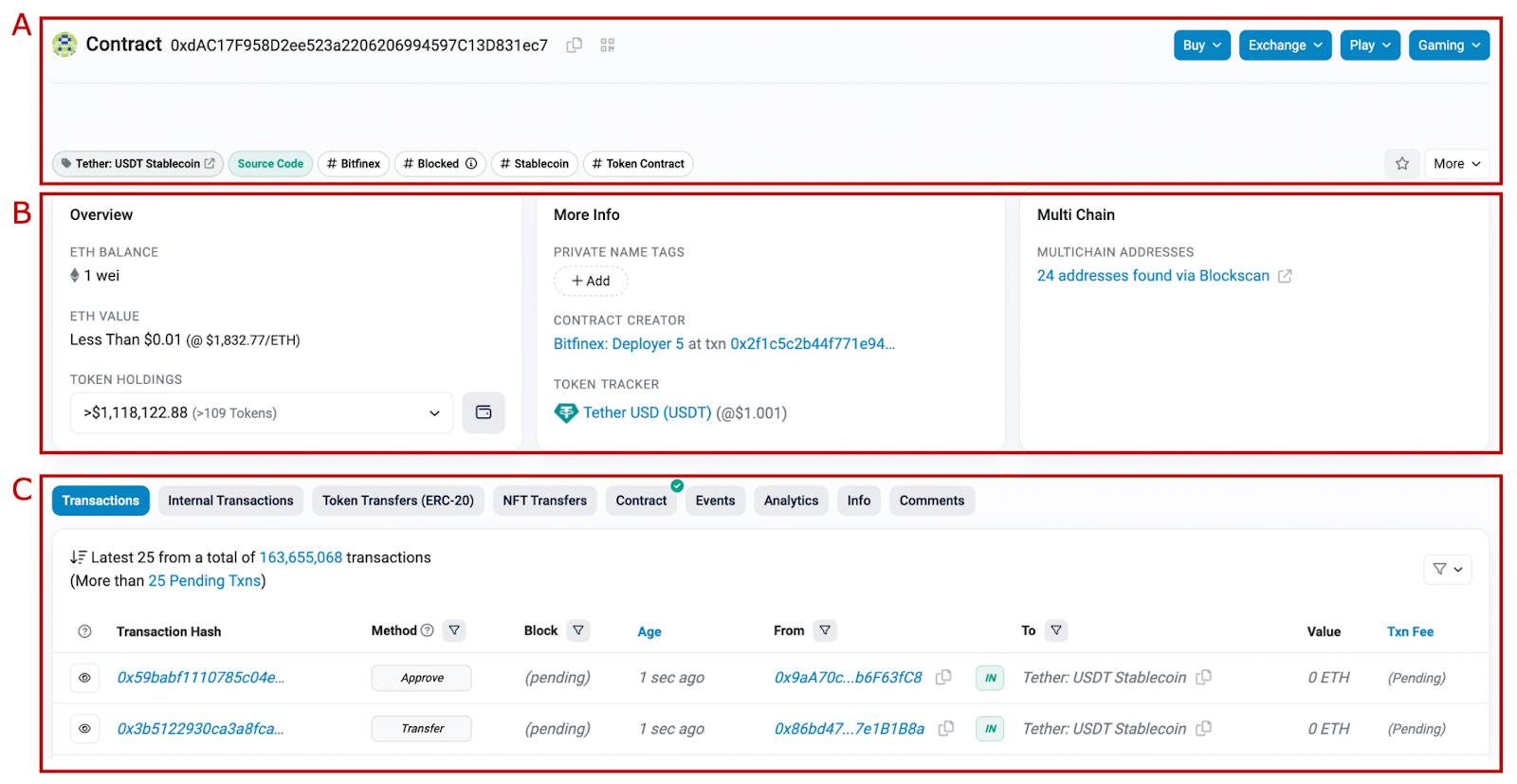Click the Tether USDT token logo

tap(566, 413)
